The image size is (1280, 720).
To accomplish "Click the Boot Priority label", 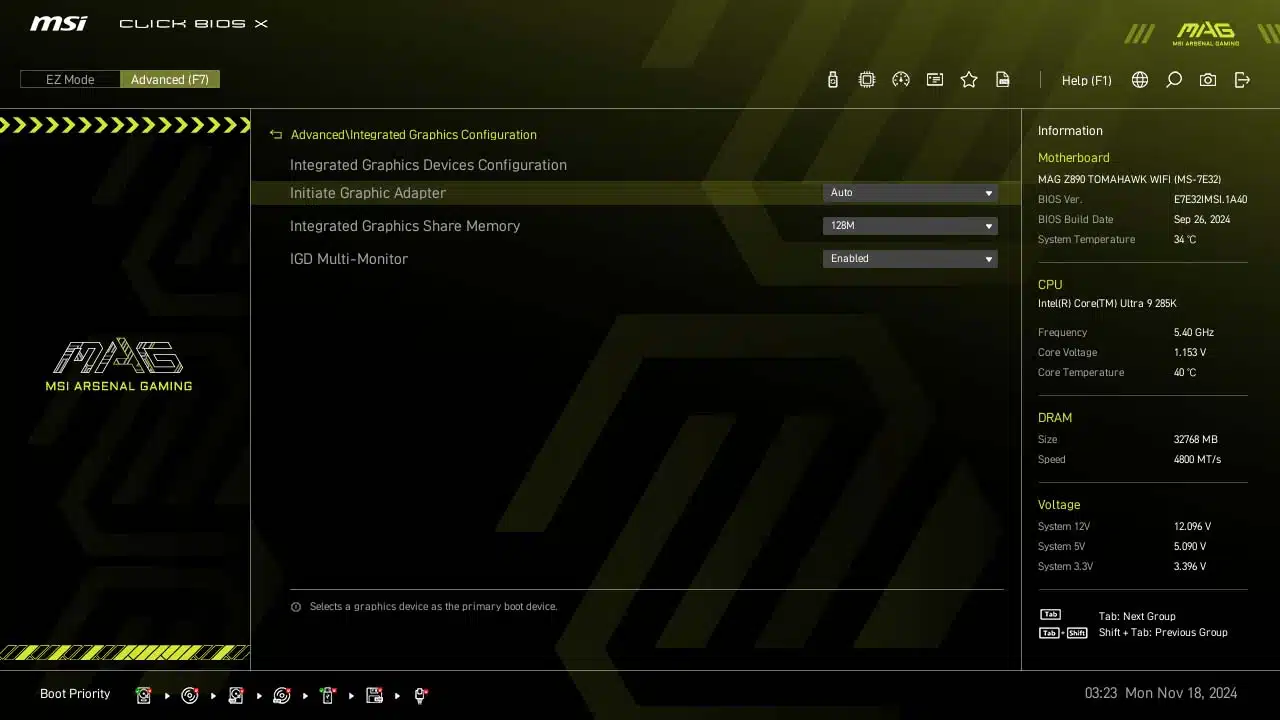I will click(x=75, y=694).
